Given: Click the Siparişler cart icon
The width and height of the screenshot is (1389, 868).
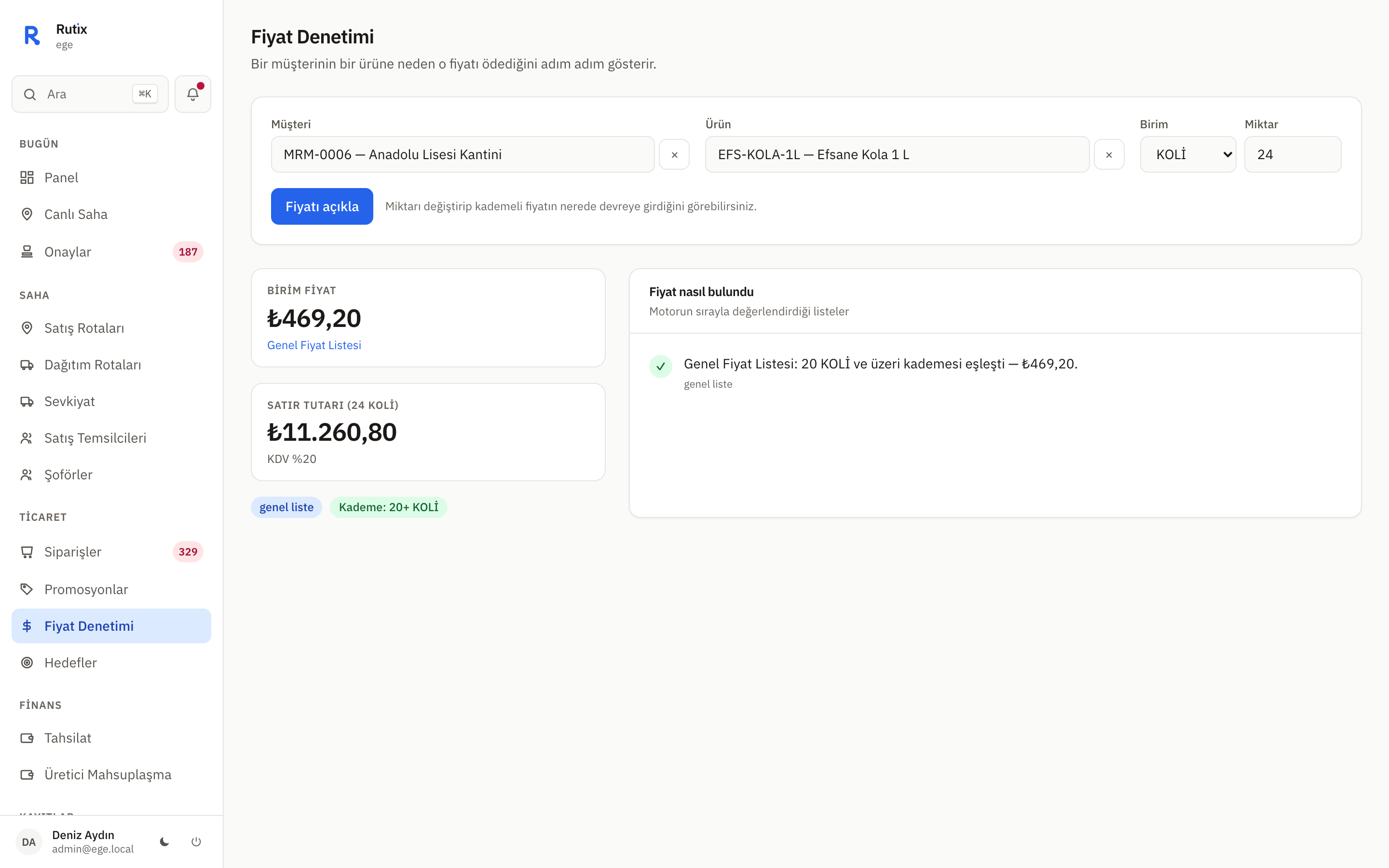Looking at the screenshot, I should (27, 552).
